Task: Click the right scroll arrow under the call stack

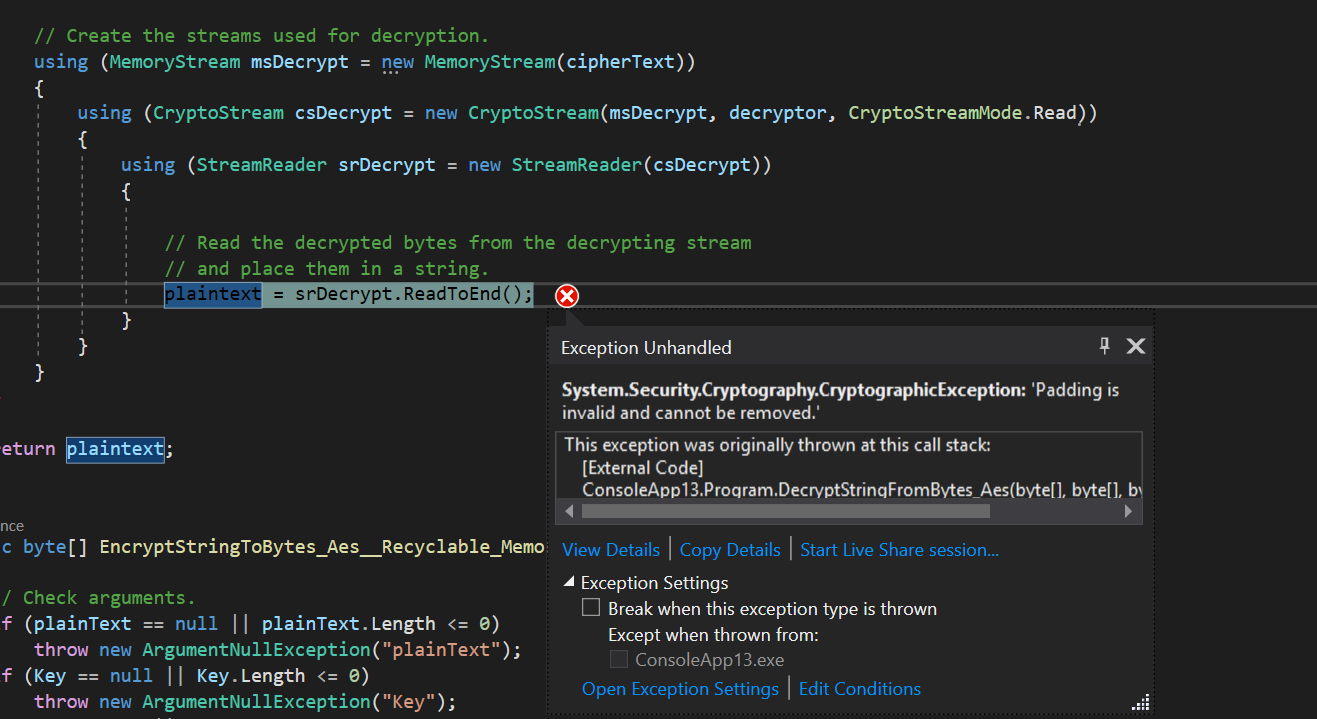Action: click(x=1128, y=511)
